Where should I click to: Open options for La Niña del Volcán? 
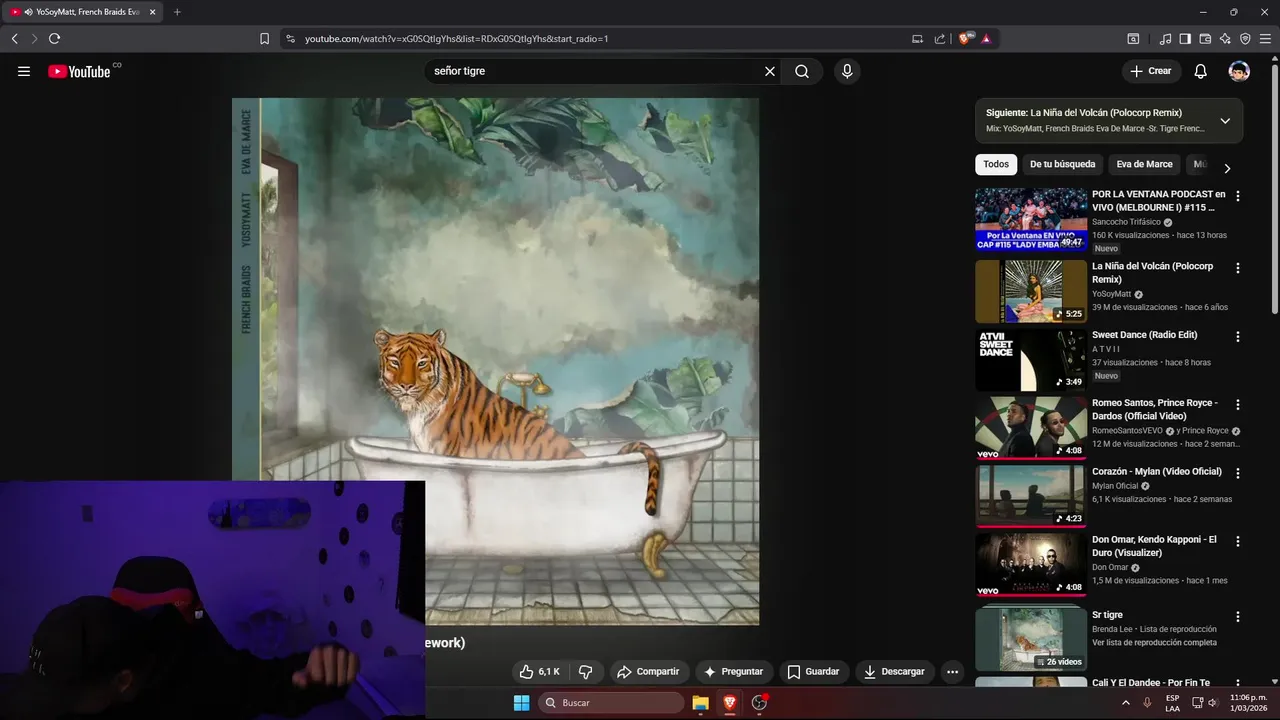1238,268
